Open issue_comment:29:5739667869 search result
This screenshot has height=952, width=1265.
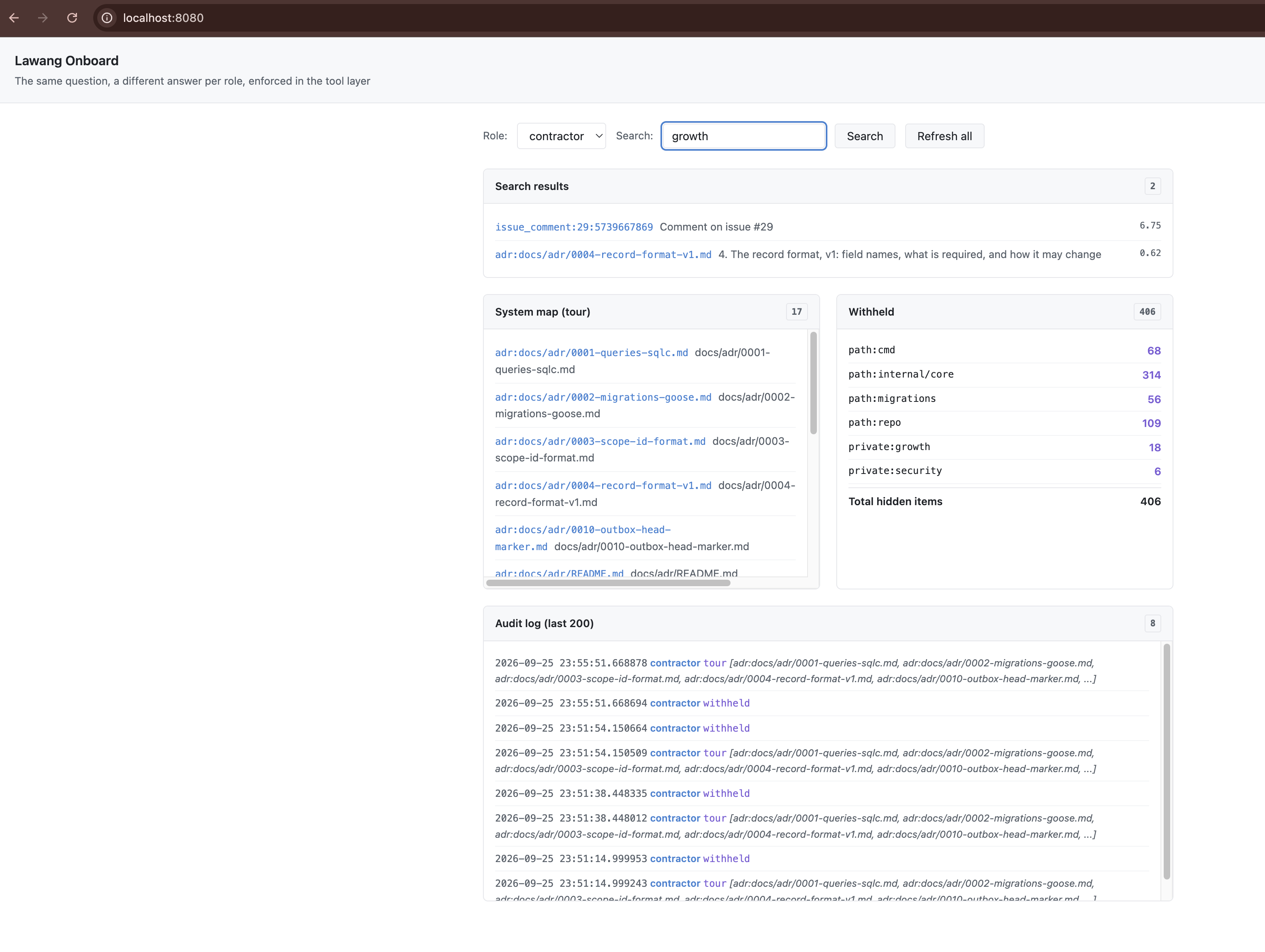574,227
